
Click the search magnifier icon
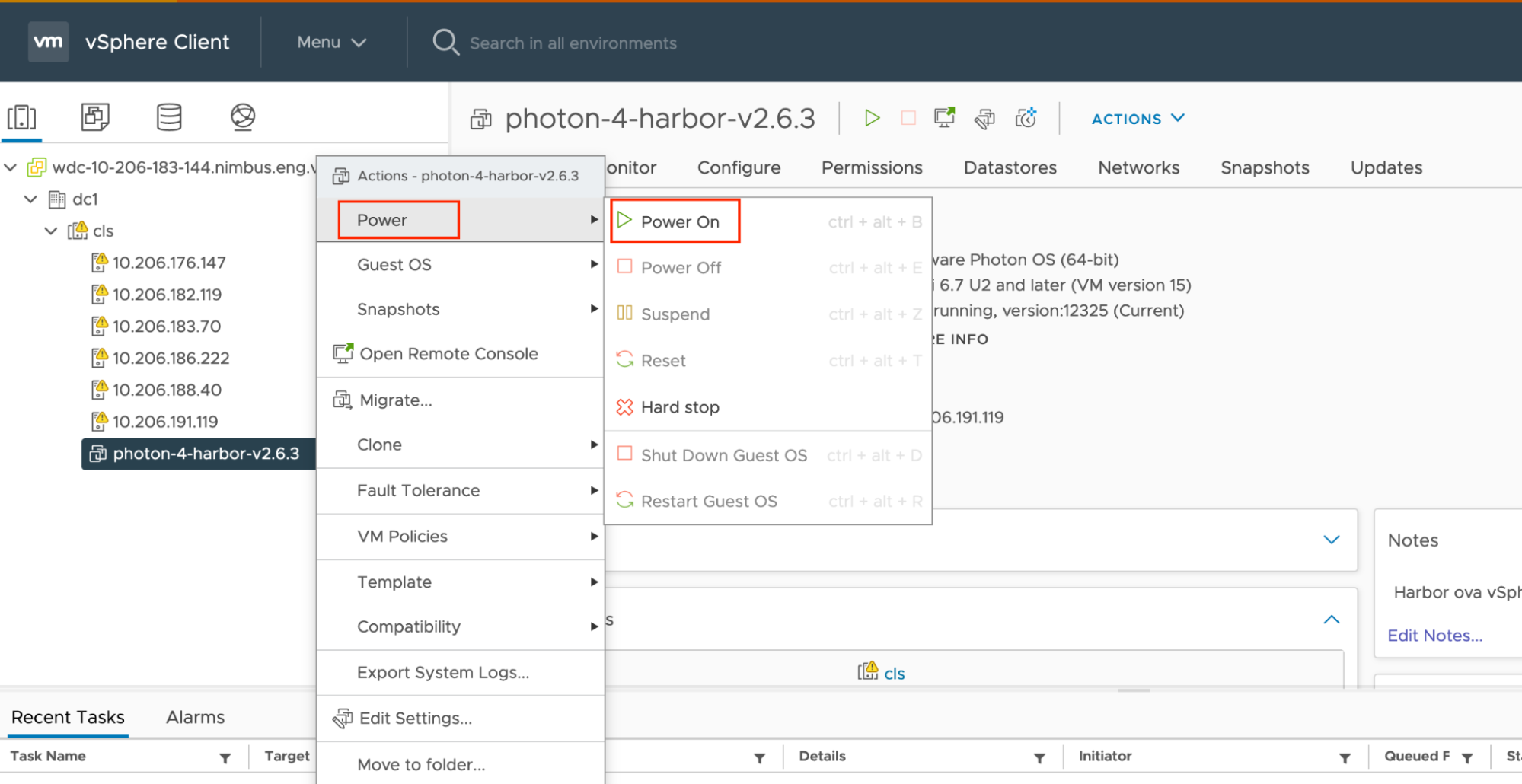[445, 43]
